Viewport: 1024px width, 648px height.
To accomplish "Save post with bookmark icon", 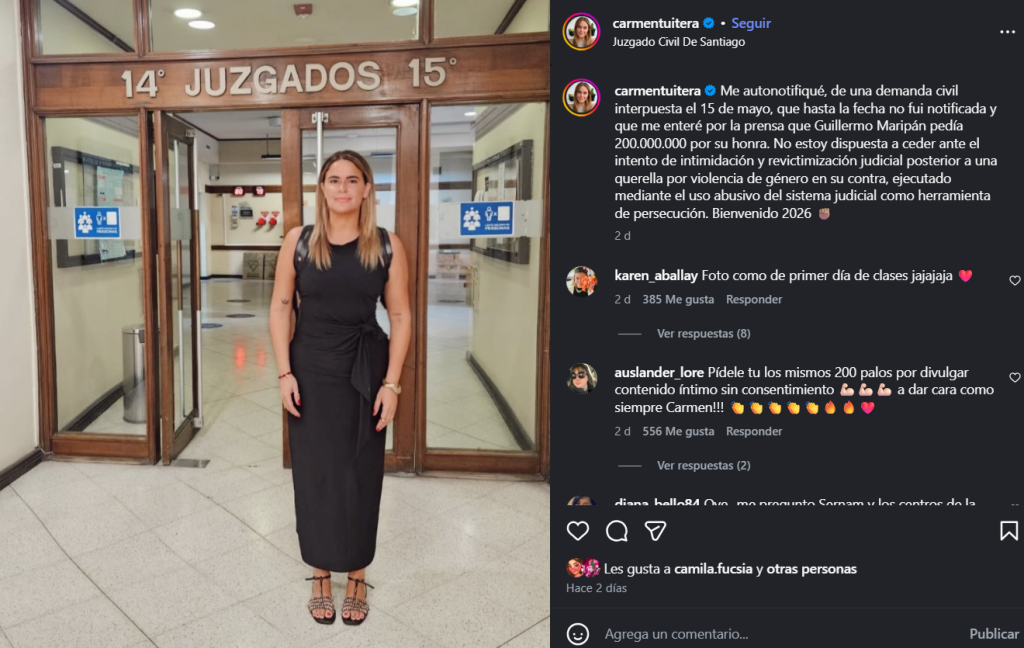I will [x=1008, y=530].
